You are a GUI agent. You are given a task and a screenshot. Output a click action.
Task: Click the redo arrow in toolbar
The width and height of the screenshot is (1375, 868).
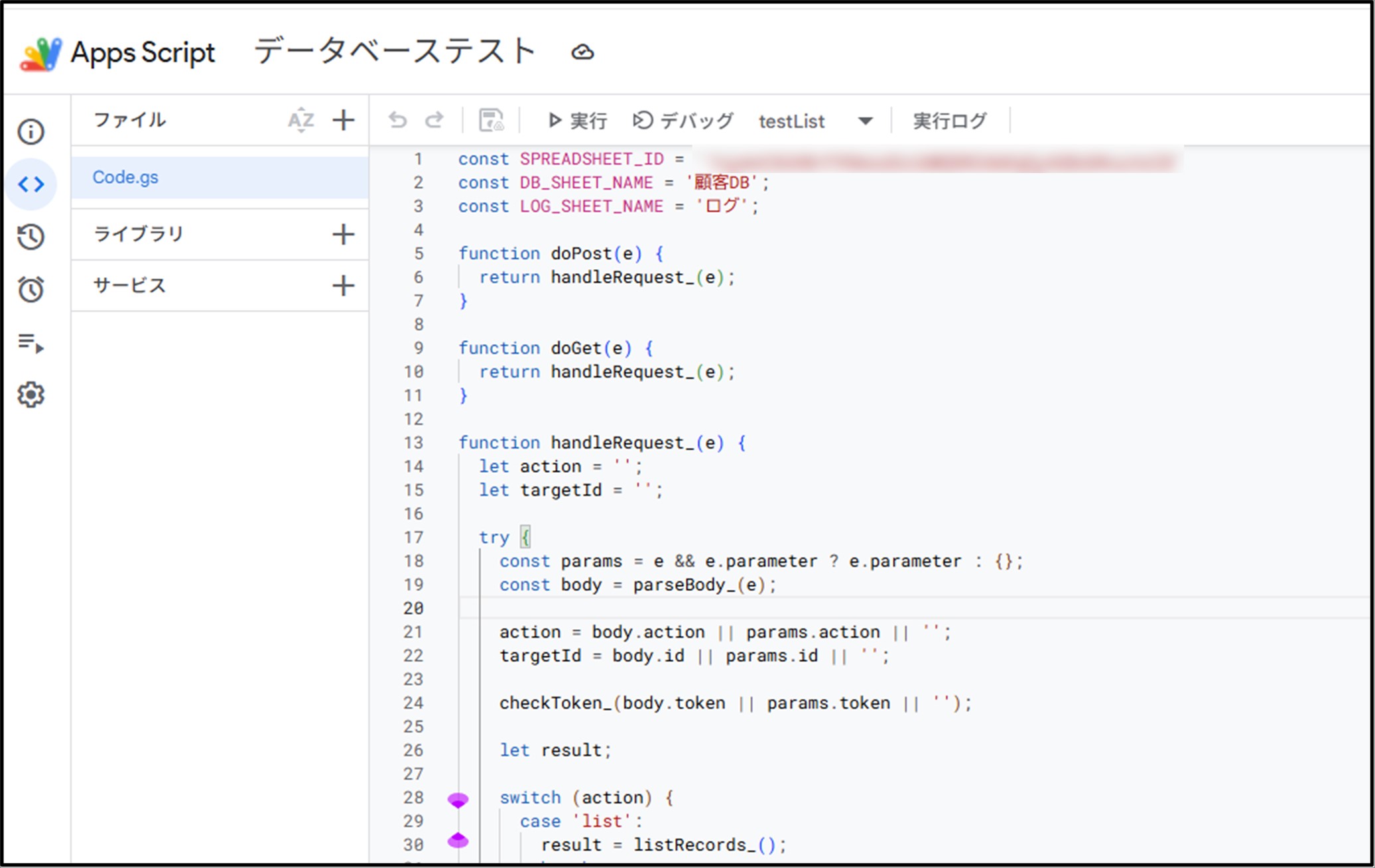434,120
